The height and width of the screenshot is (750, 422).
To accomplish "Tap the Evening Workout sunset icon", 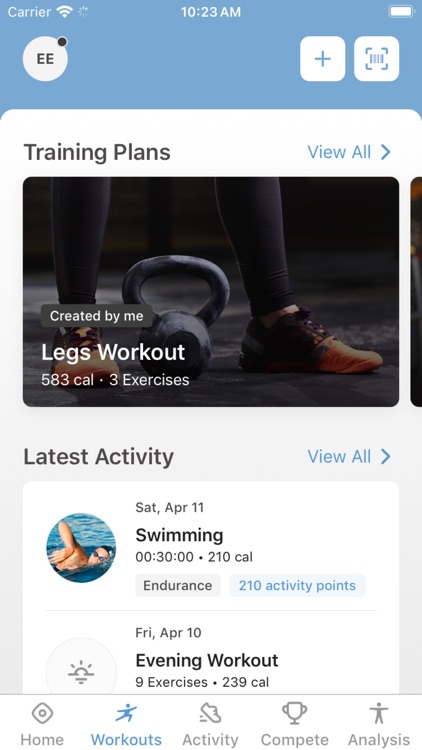I will (x=81, y=672).
